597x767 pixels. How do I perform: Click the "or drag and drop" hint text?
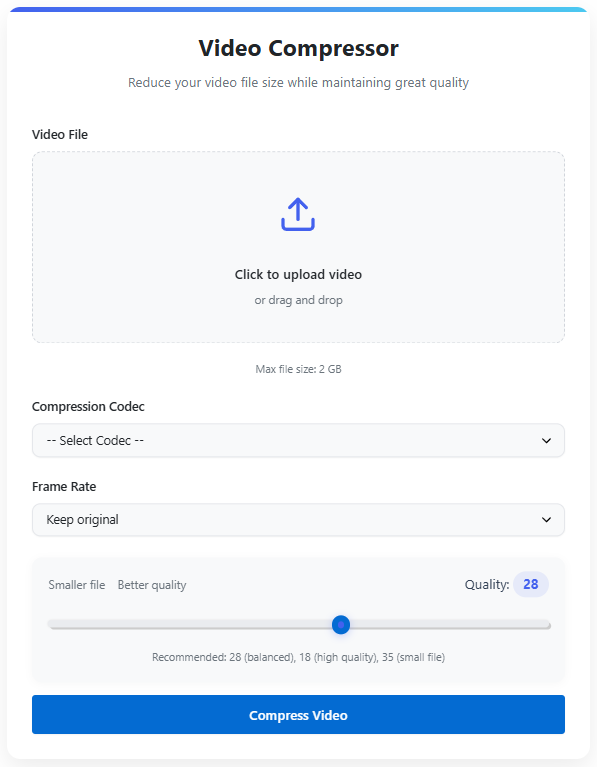pos(298,300)
